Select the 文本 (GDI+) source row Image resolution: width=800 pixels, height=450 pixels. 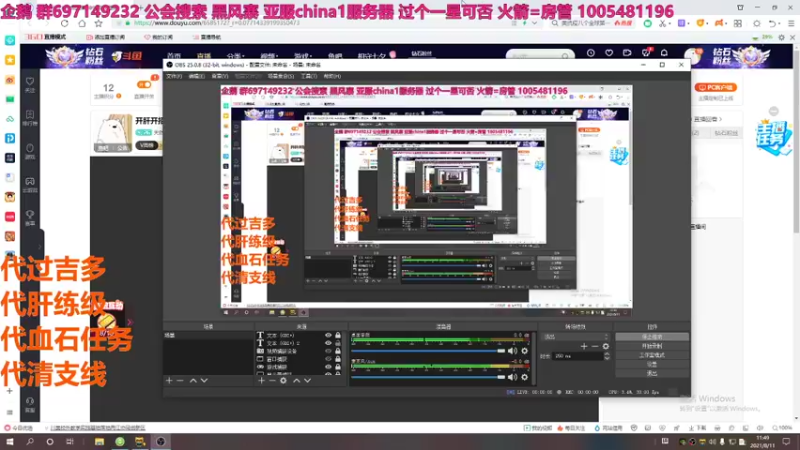point(298,335)
